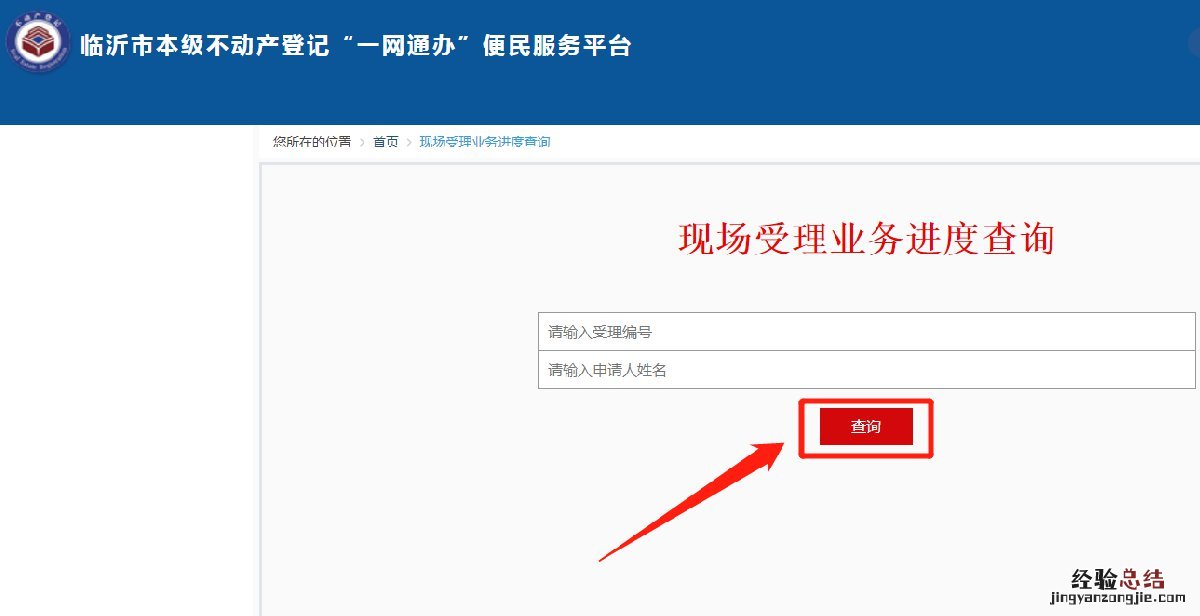Focus the 请输入申请人姓名 input field

click(x=867, y=370)
